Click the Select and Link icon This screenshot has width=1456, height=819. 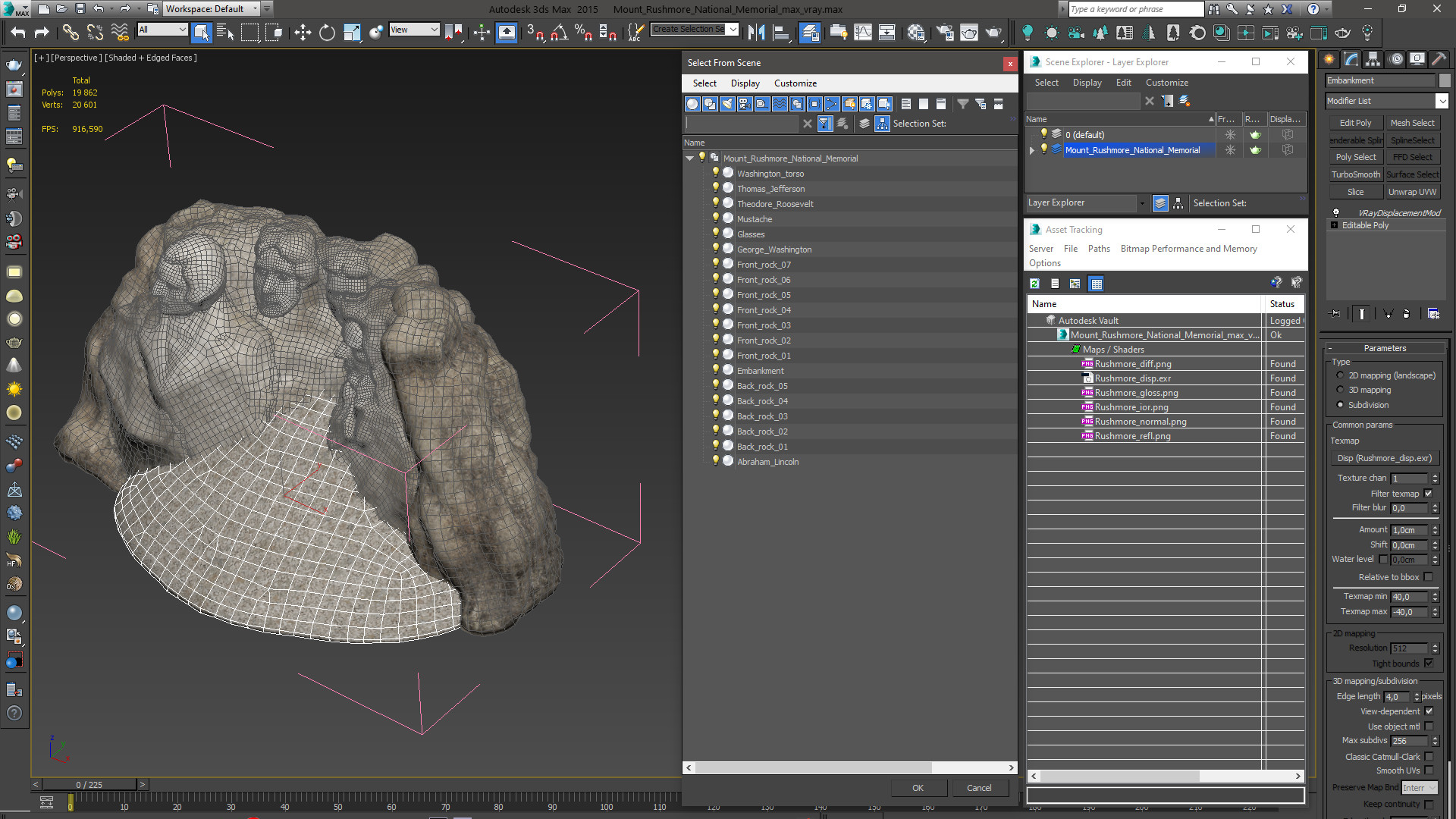pyautogui.click(x=71, y=33)
